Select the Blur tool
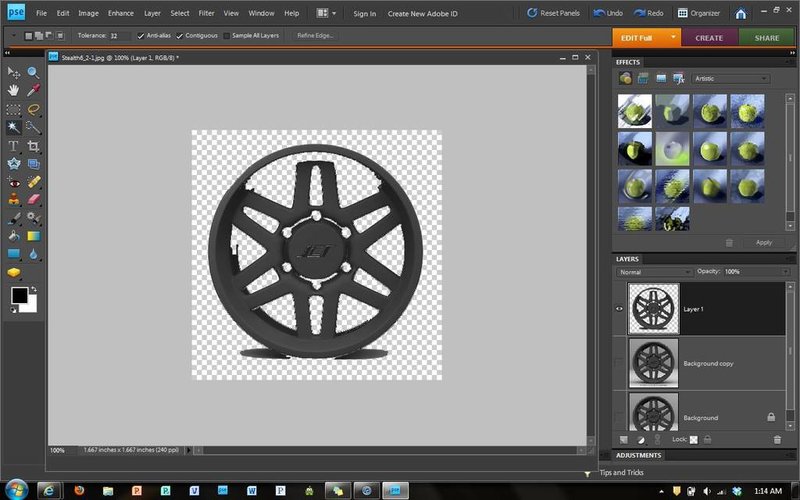The width and height of the screenshot is (800, 500). click(x=33, y=254)
